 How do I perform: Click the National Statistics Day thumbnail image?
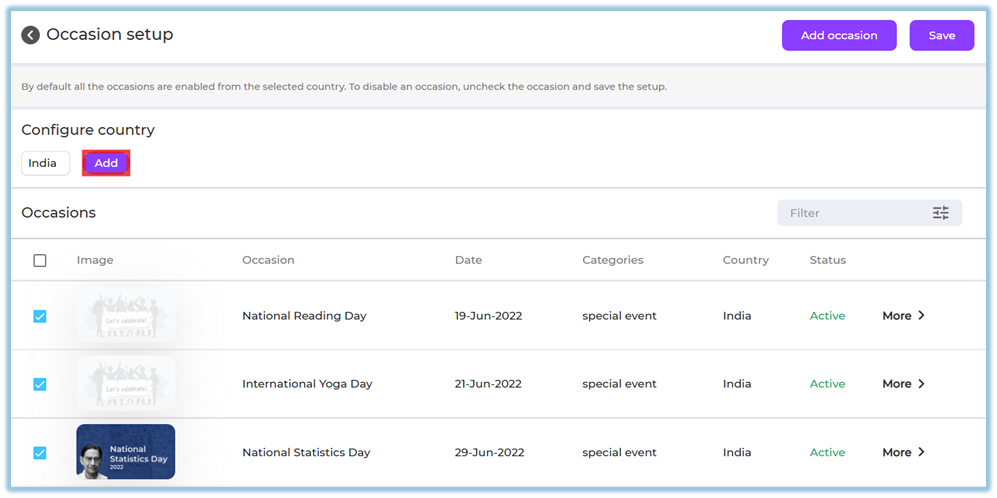pyautogui.click(x=126, y=452)
